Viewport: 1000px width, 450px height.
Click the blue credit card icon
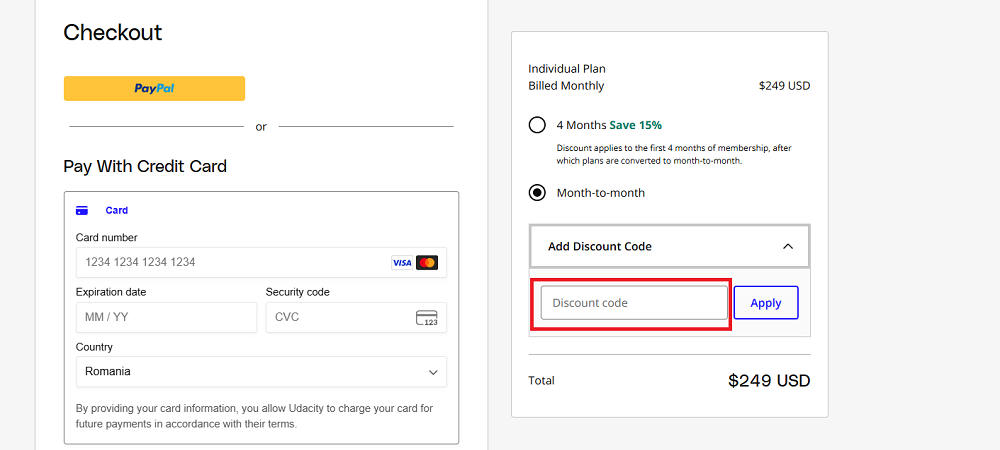82,211
